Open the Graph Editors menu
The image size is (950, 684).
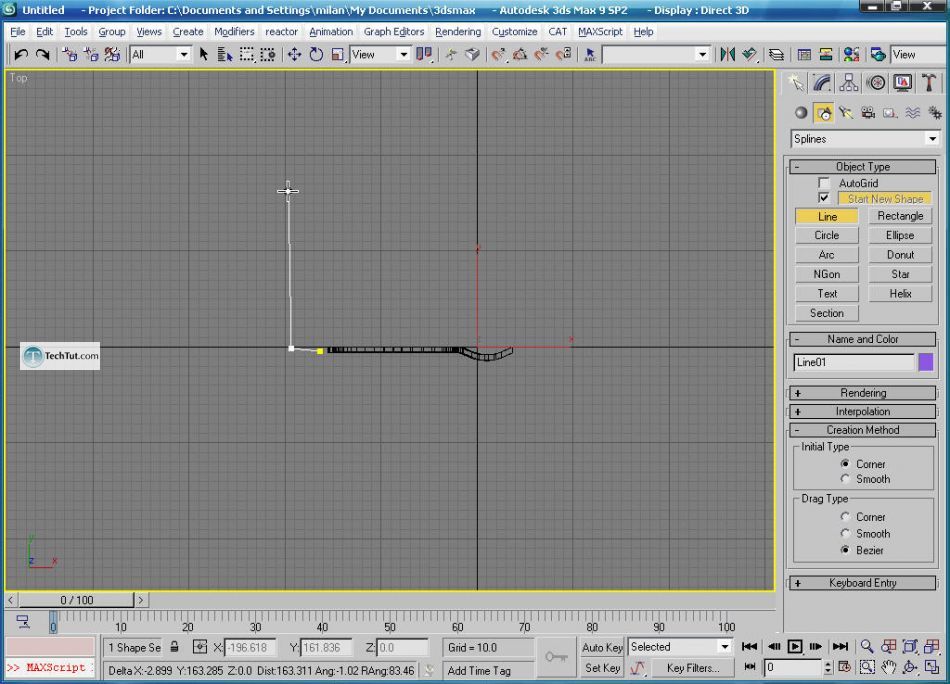pyautogui.click(x=394, y=32)
